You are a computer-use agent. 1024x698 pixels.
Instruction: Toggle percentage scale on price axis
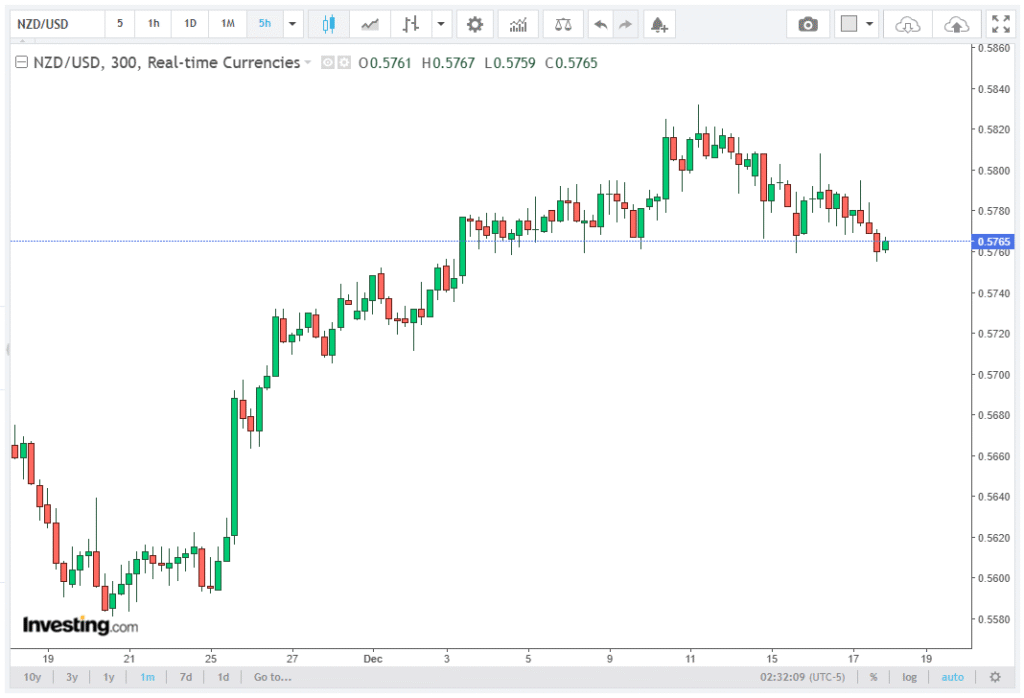pos(873,677)
